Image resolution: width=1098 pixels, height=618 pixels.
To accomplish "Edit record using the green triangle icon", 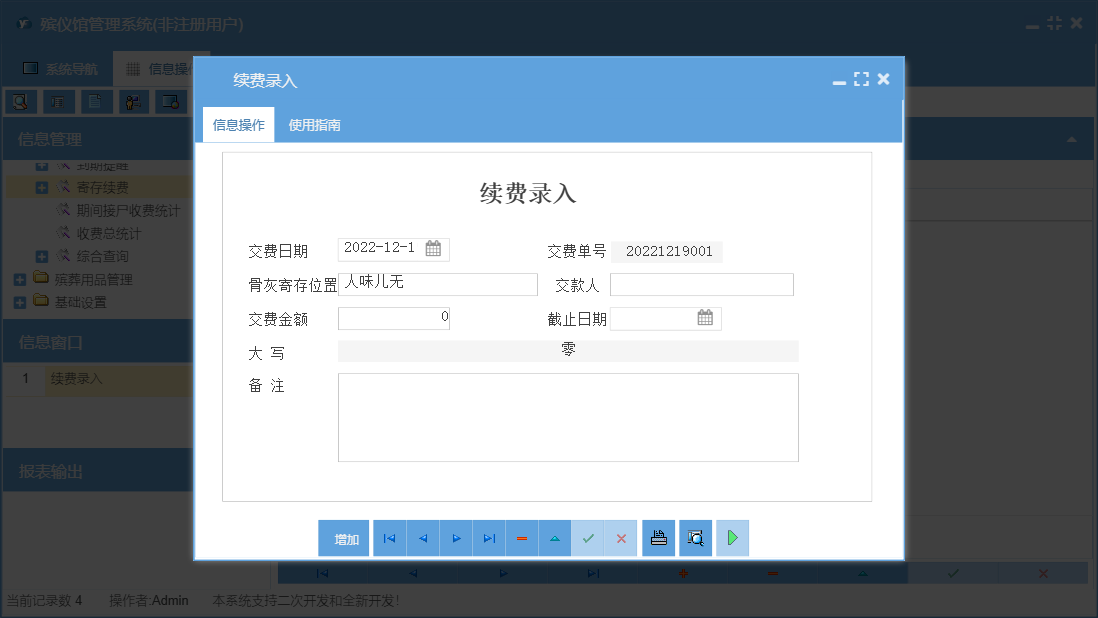I will (555, 538).
